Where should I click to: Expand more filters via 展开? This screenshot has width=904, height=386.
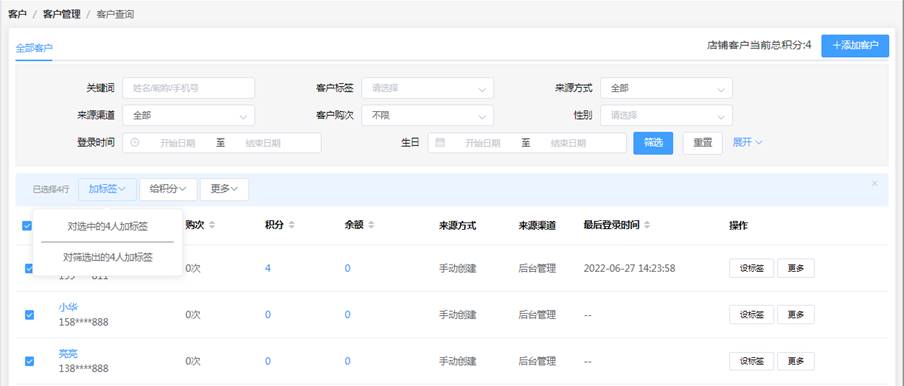tap(748, 142)
